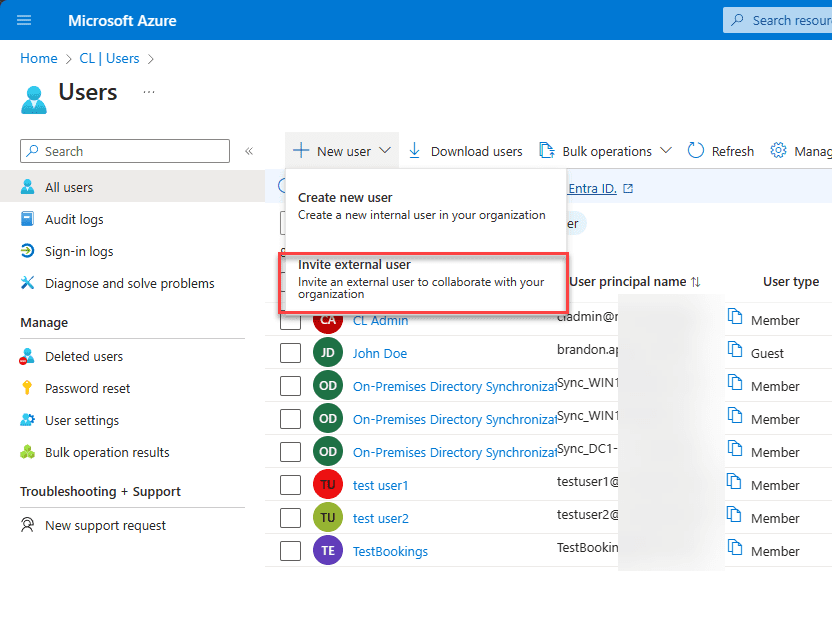Click the copy icon in TestBookings row
This screenshot has height=617, width=832.
coord(735,548)
